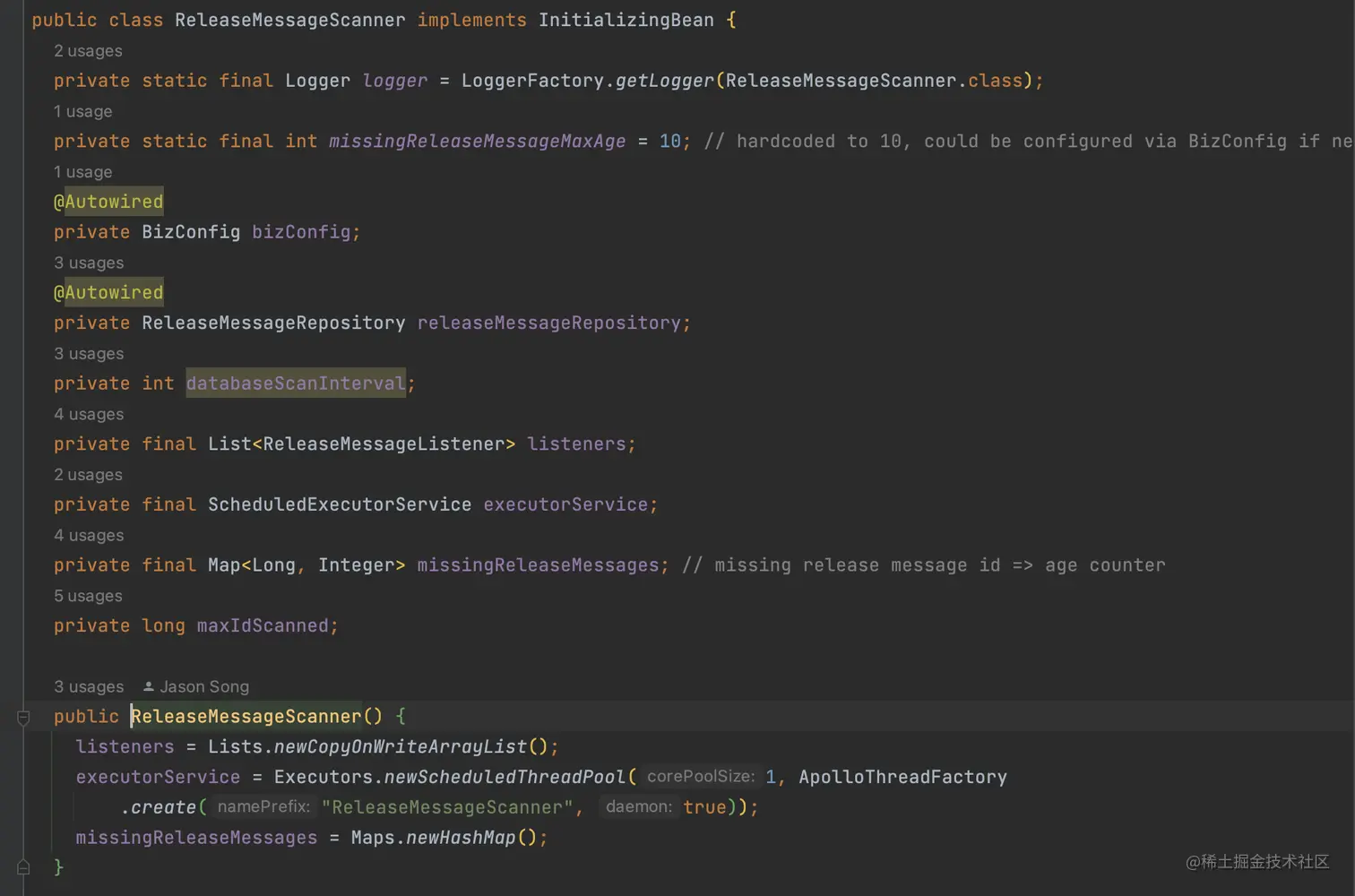Click the comment starting with 'hardcoded to 10'
The height and width of the screenshot is (896, 1355).
[1028, 142]
